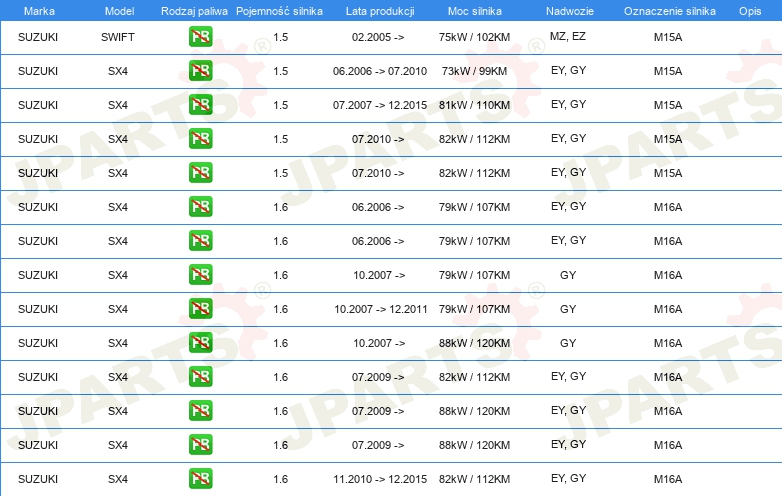
Task: Select 79kW / 107KM in the 10.2007 -> 12.2011 row
Action: [474, 309]
